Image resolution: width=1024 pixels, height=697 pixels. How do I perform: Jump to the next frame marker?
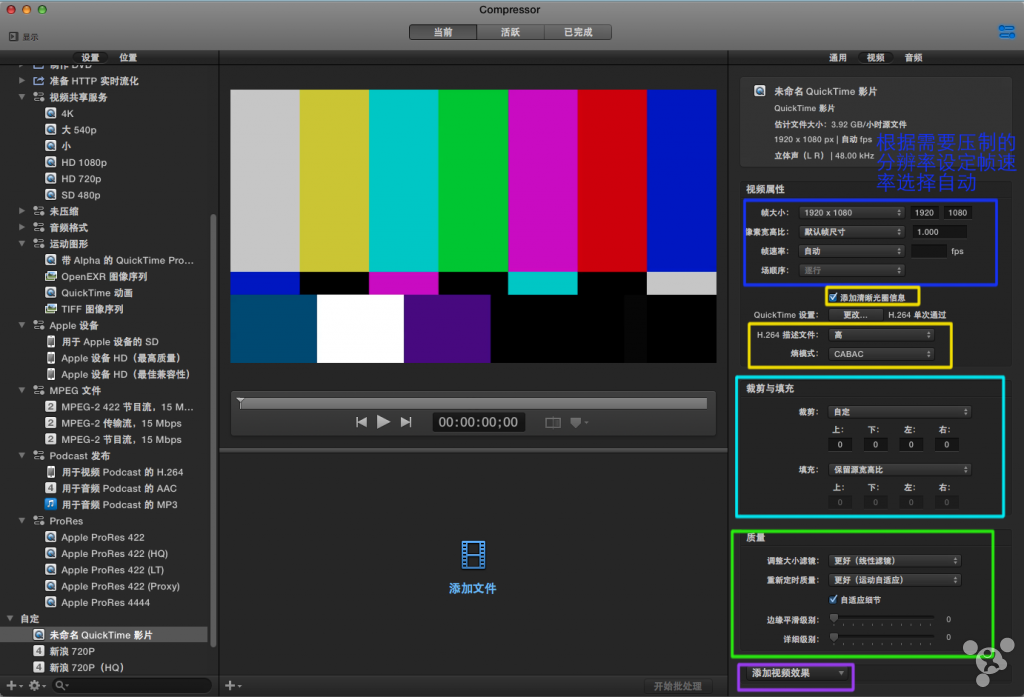[x=406, y=422]
